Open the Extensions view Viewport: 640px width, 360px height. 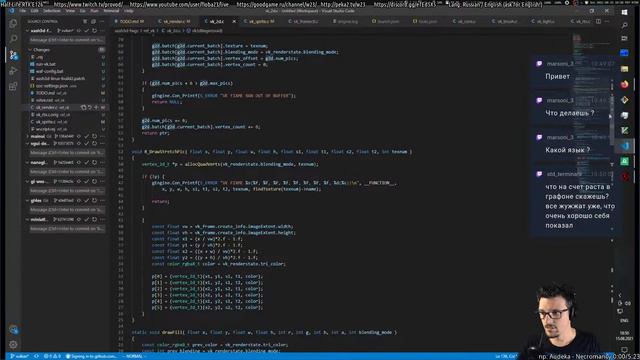pos(13,86)
